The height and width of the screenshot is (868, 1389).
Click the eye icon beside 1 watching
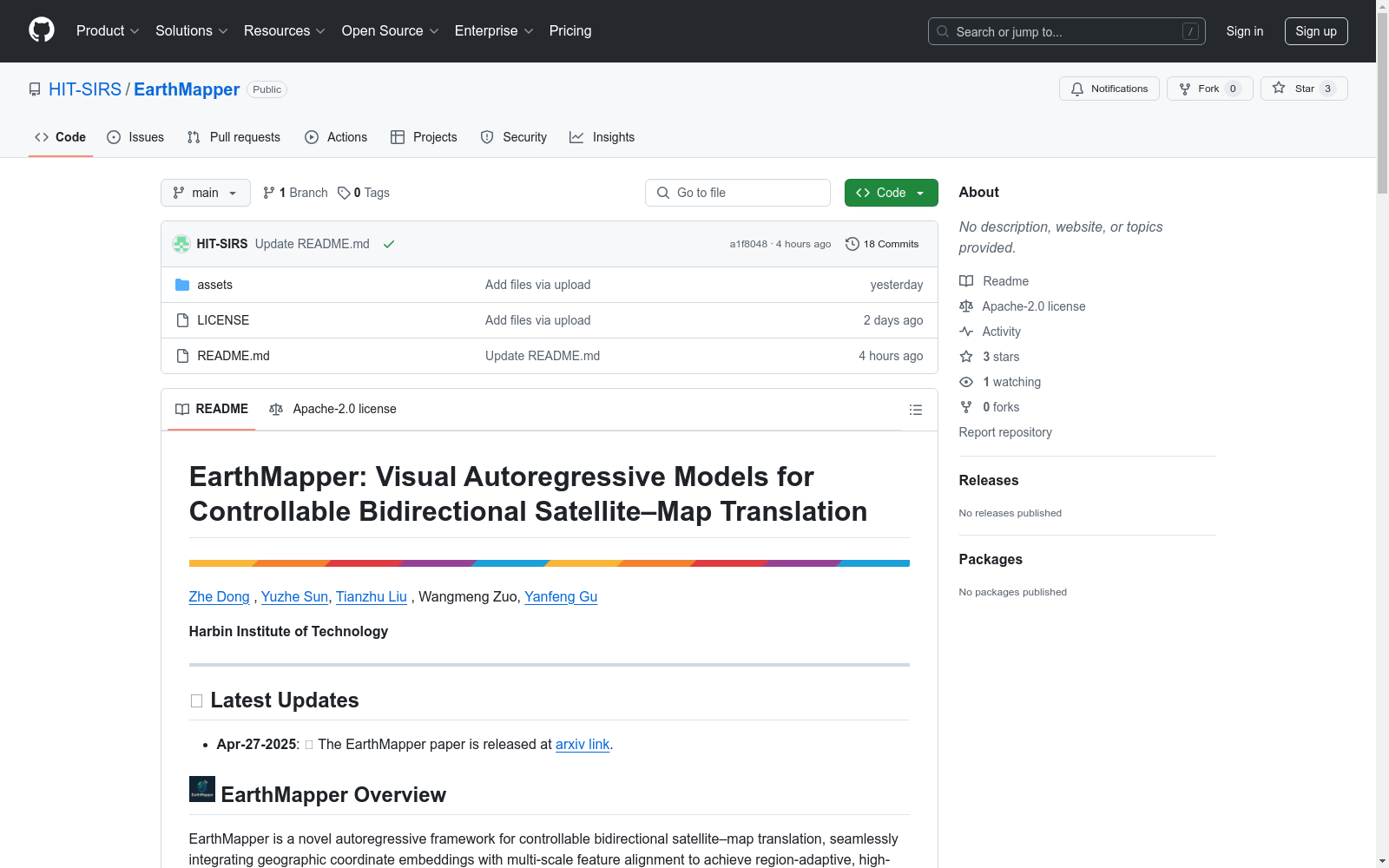point(966,382)
